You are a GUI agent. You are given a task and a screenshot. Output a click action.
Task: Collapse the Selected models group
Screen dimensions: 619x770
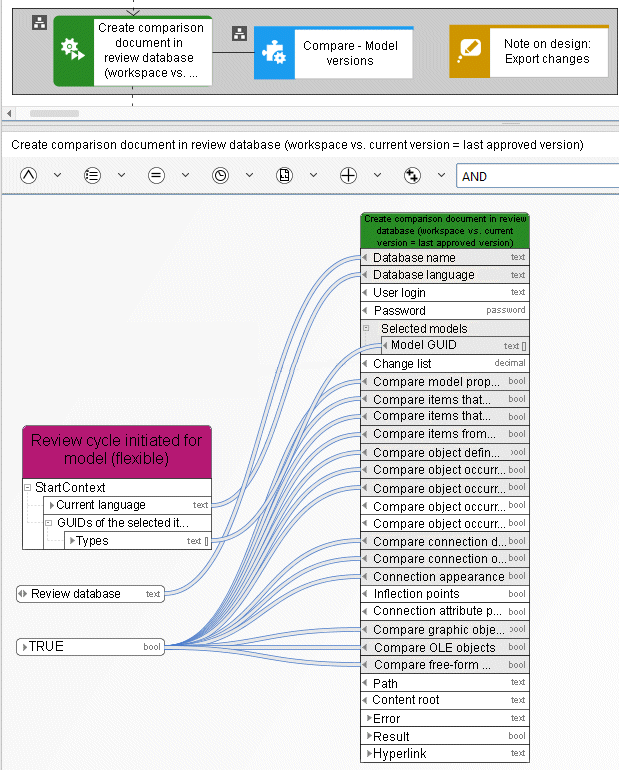(x=366, y=328)
